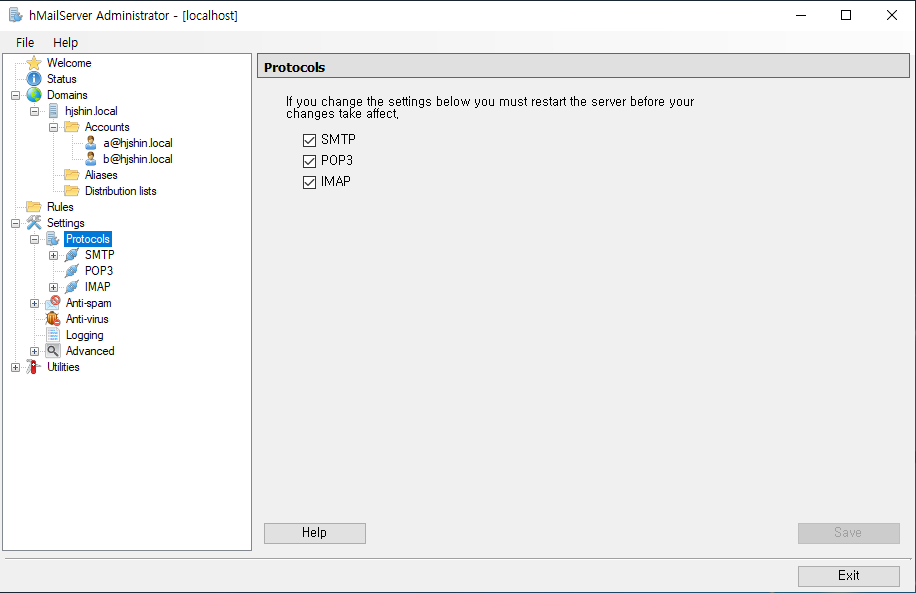
Task: Uncheck the POP3 protocol checkbox
Action: (x=310, y=161)
